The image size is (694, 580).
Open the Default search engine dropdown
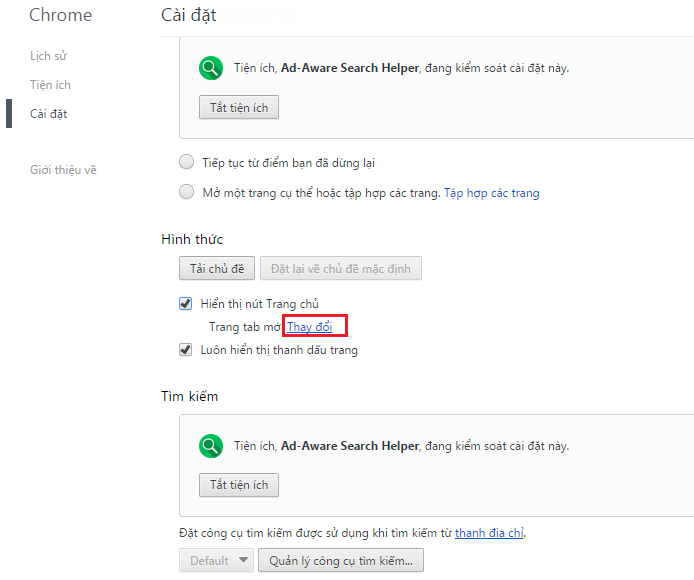tap(215, 561)
